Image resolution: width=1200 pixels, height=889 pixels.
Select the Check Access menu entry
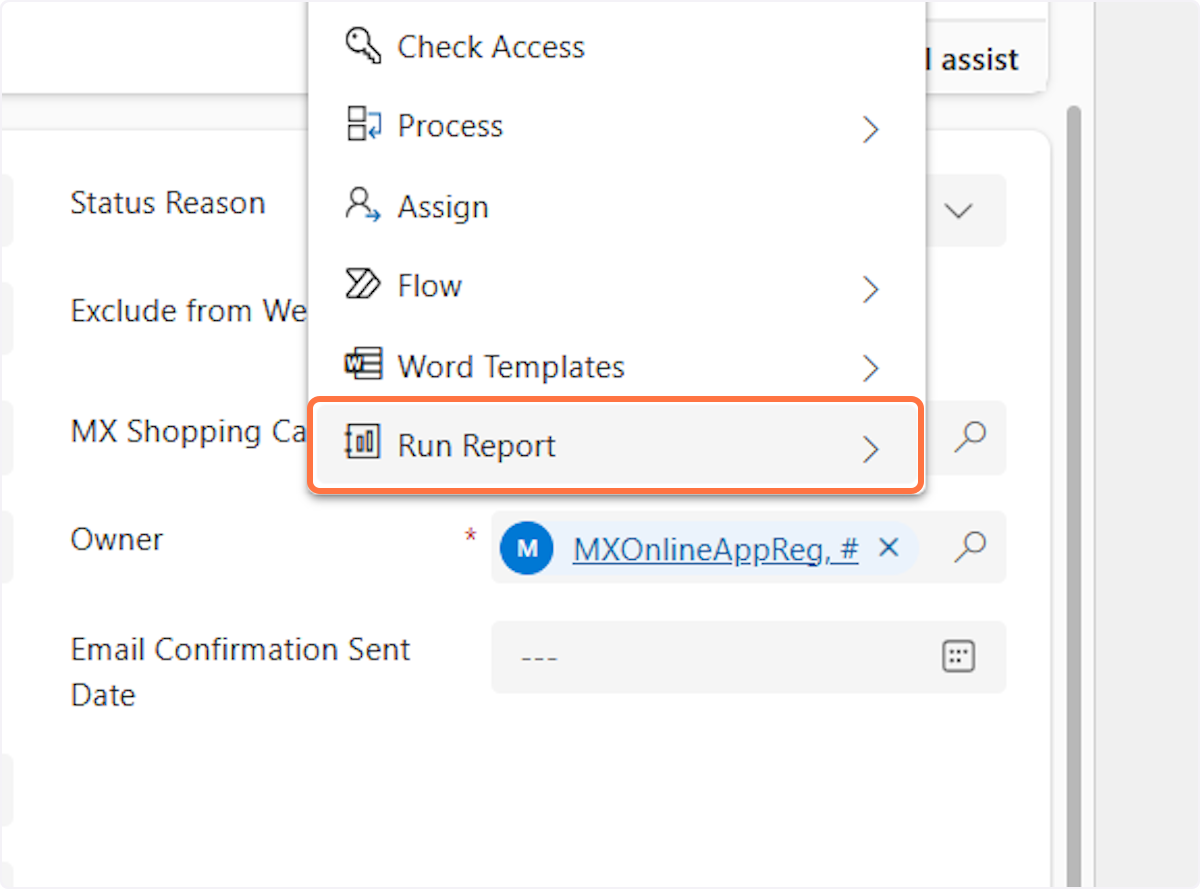(x=490, y=47)
